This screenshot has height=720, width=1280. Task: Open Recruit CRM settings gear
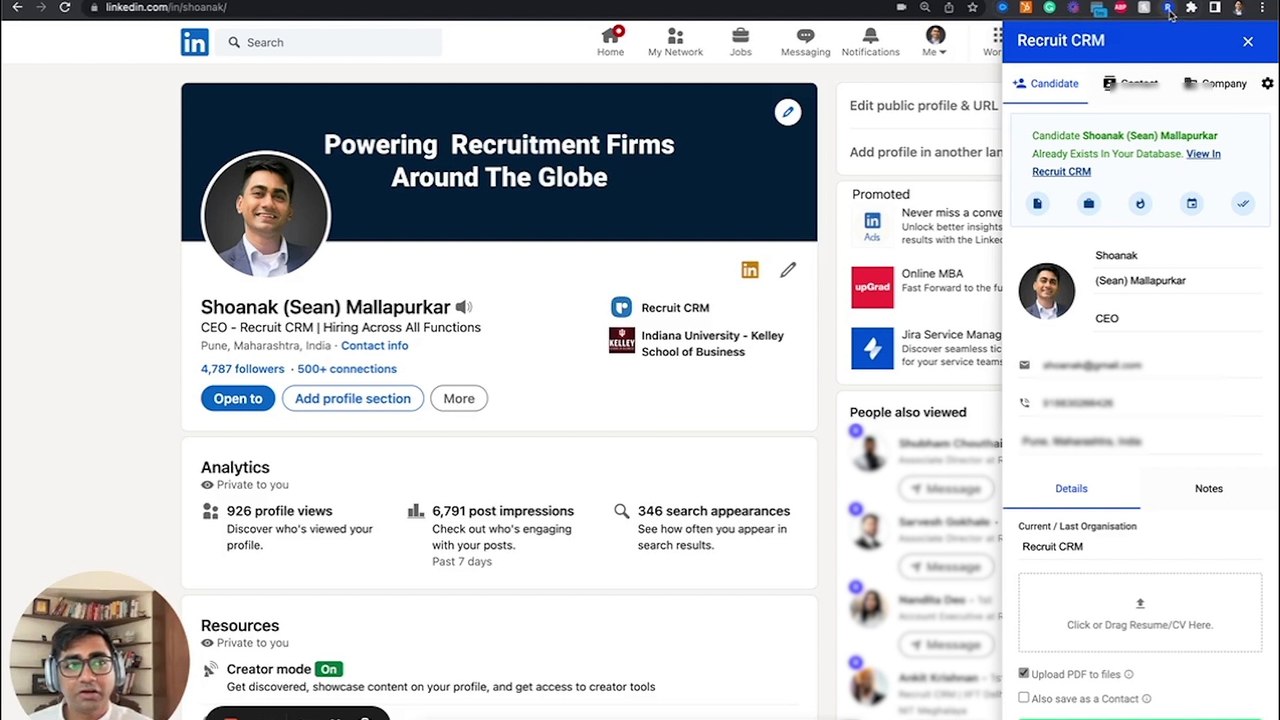tap(1267, 84)
